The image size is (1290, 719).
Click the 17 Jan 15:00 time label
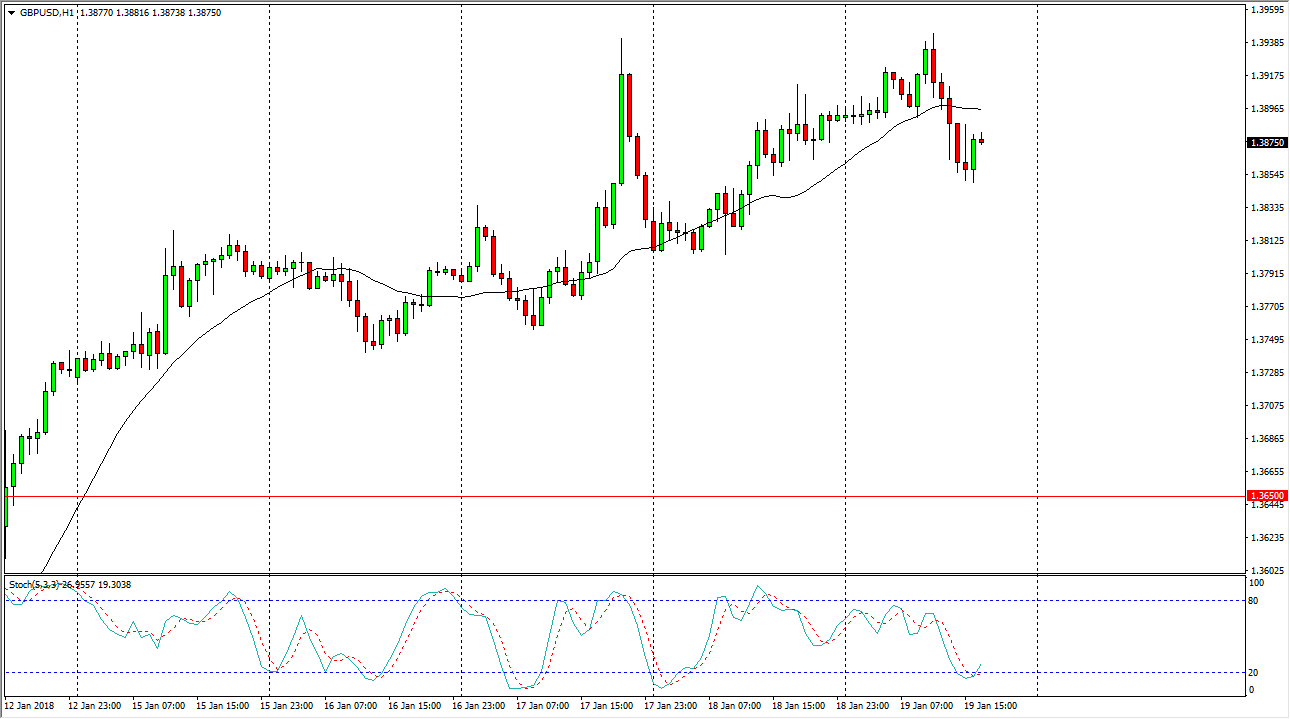(x=606, y=706)
